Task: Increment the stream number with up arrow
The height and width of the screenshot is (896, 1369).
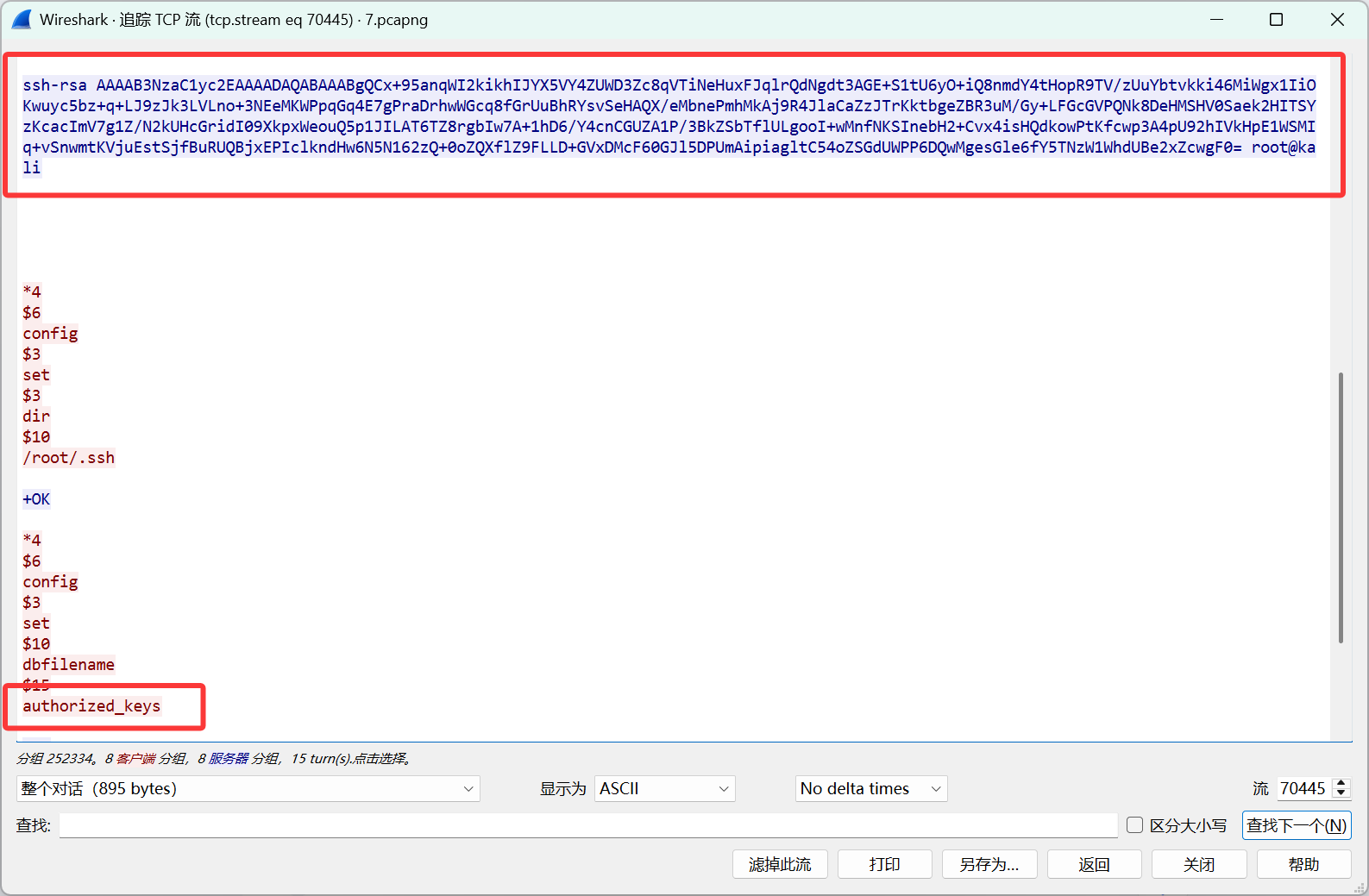Action: coord(1341,783)
